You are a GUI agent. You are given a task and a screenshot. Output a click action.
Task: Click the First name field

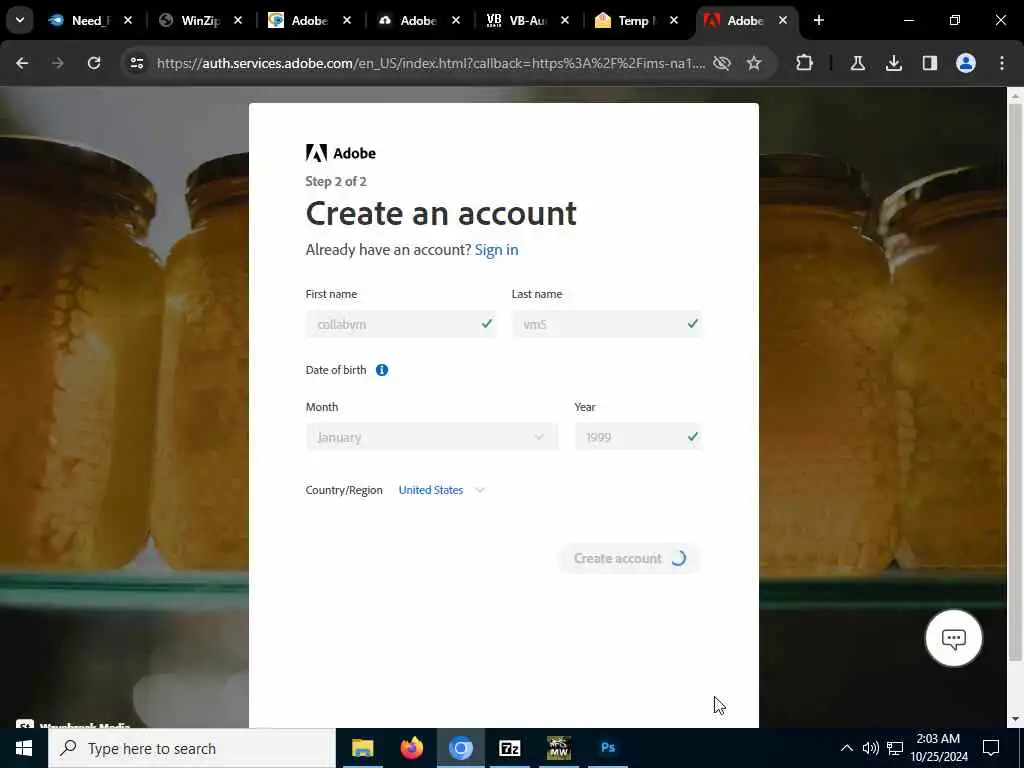pos(401,324)
